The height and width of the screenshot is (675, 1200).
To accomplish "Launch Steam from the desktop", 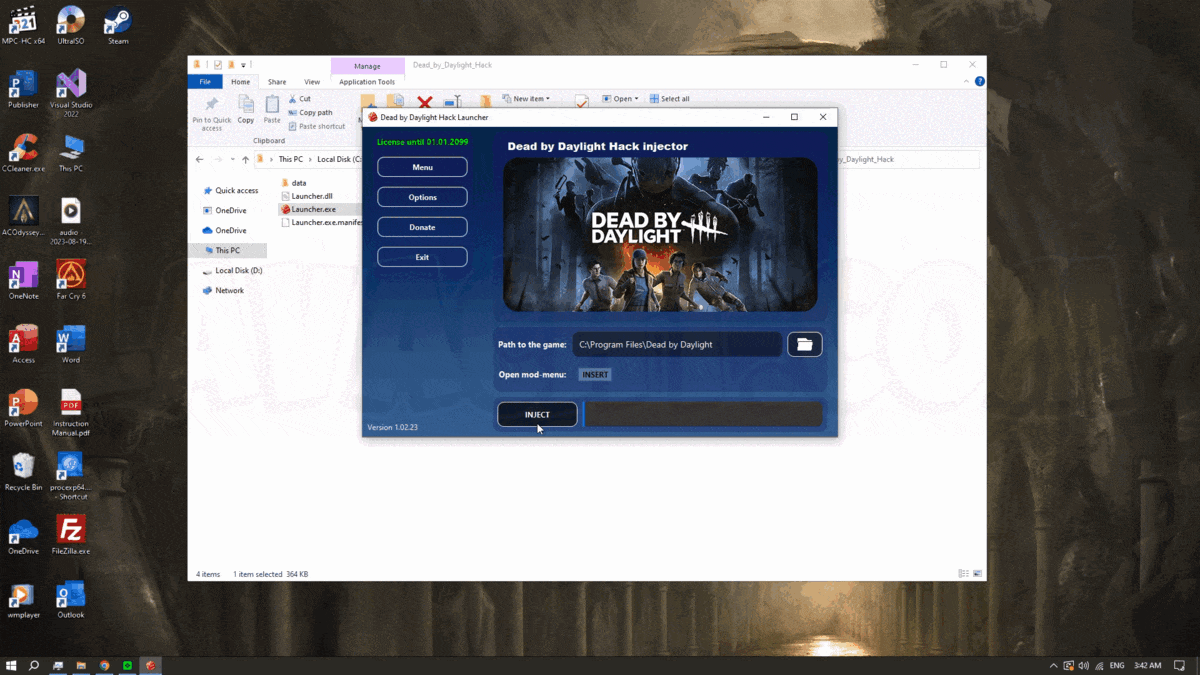I will point(117,18).
